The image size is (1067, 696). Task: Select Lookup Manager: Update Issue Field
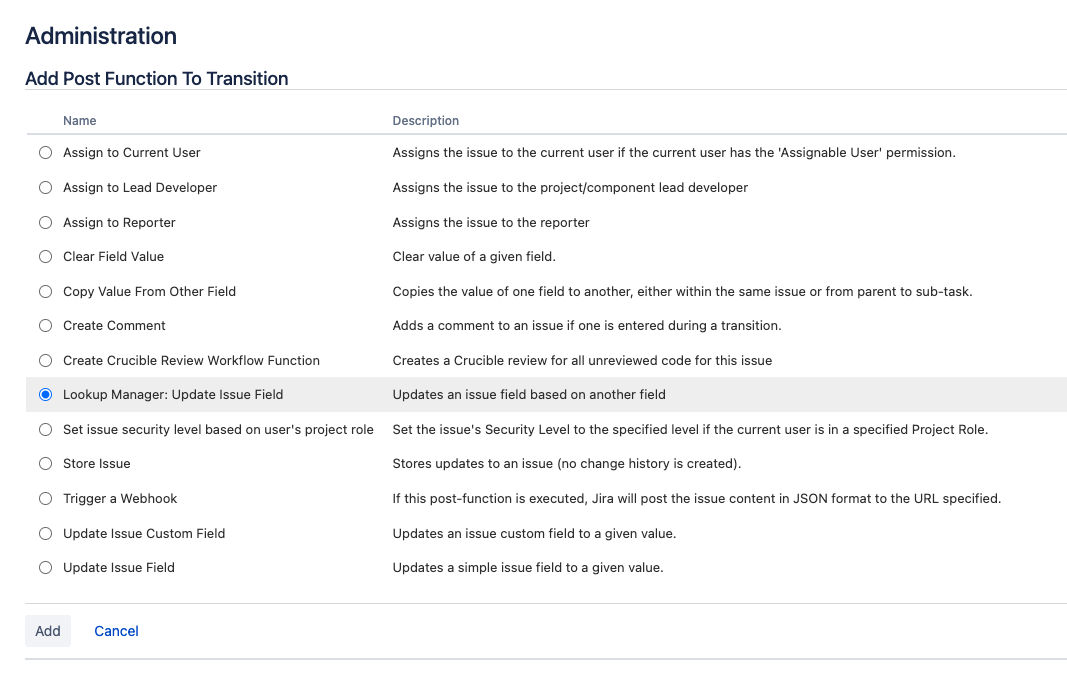[45, 394]
